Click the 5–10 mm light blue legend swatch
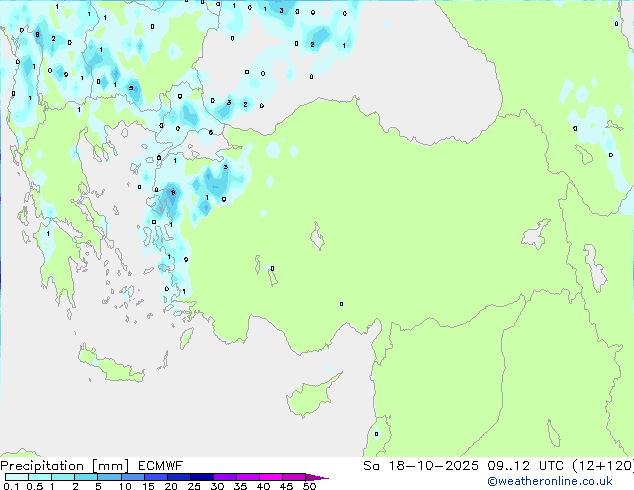This screenshot has width=634, height=490. pyautogui.click(x=109, y=477)
